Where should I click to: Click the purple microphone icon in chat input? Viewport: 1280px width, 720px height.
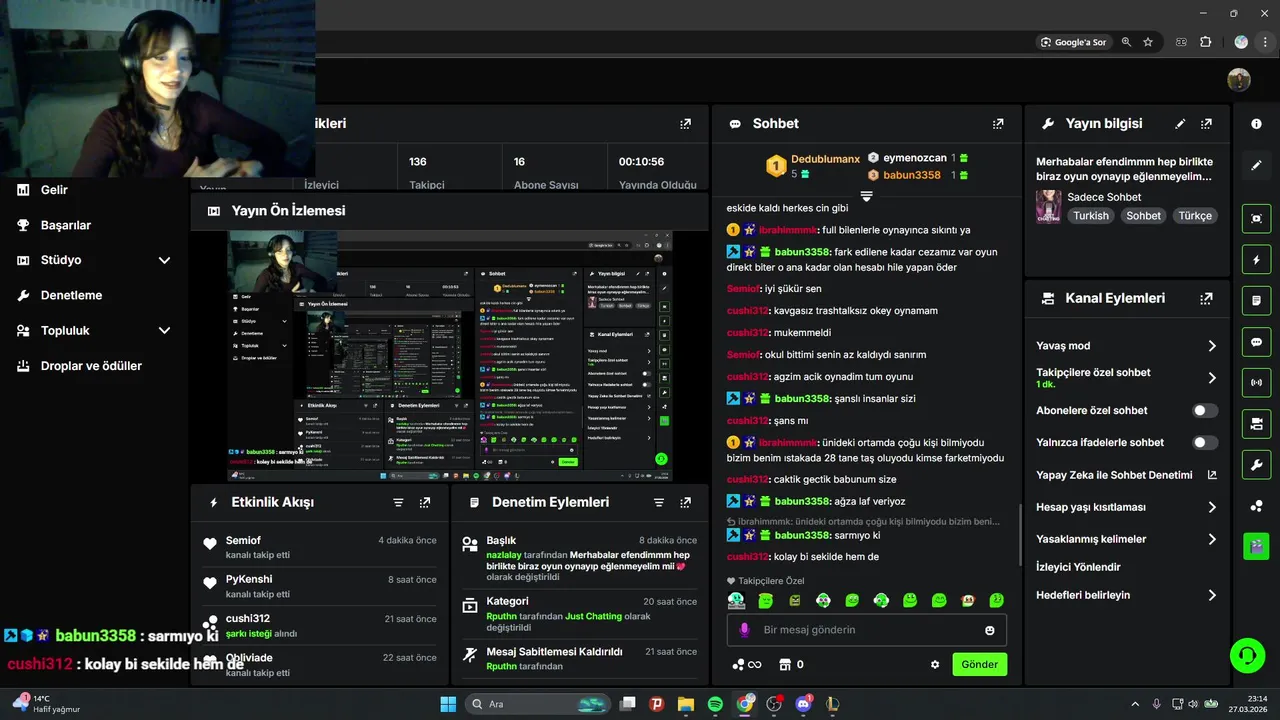(x=744, y=630)
